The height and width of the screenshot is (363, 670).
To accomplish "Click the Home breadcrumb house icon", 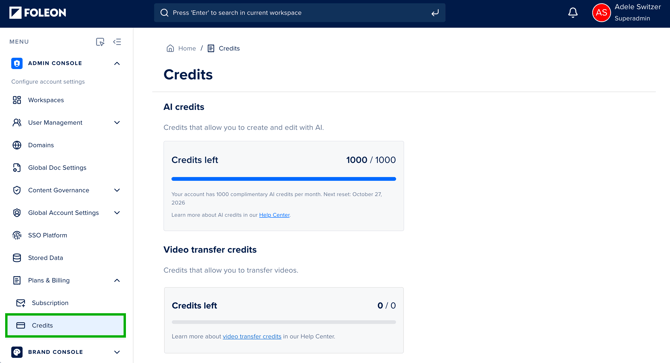I will (170, 48).
